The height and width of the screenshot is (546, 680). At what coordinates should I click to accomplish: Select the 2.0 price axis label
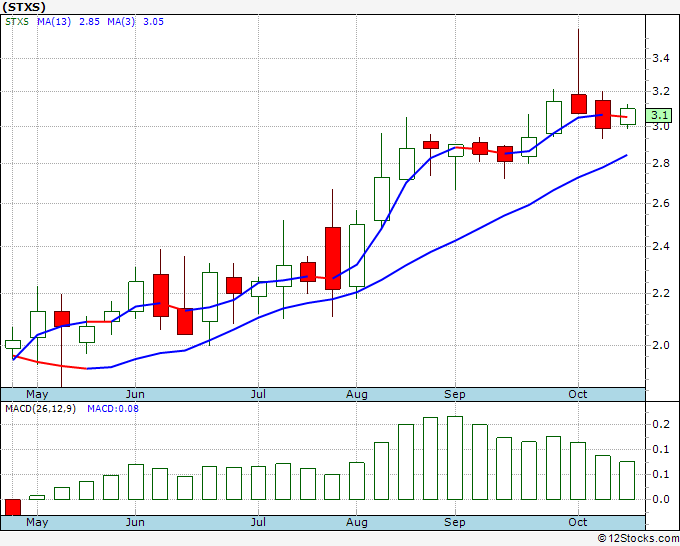pos(661,345)
